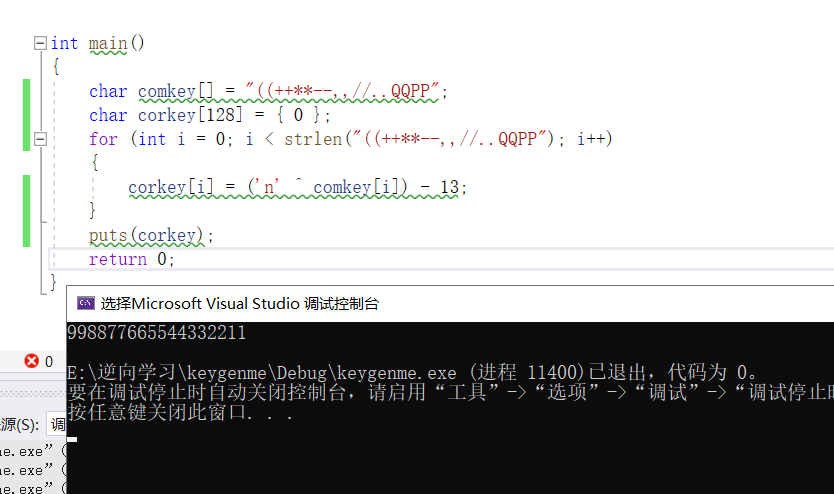This screenshot has height=494, width=834.
Task: Click the number 13 in the XOR expression
Action: point(449,187)
